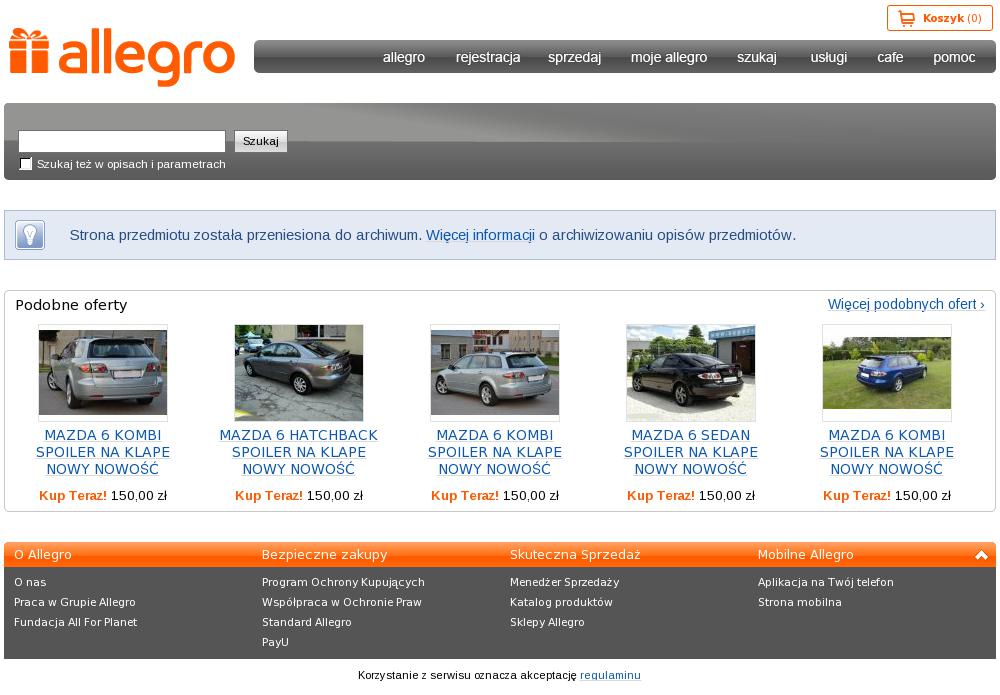Viewport: 1000px width, 695px height.
Task: Click the O Allegro footer heading
Action: [43, 555]
